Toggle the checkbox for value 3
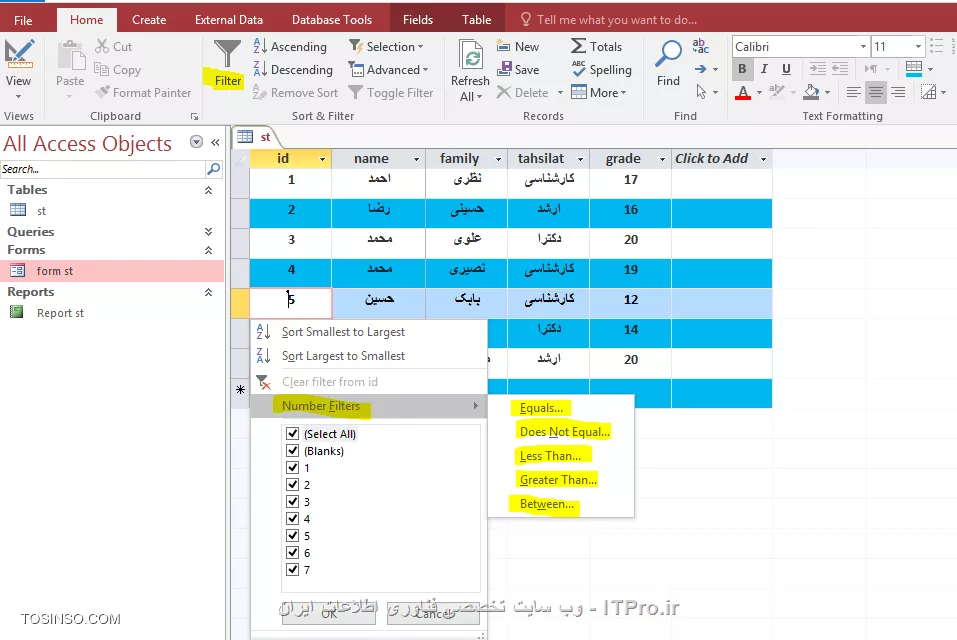The width and height of the screenshot is (957, 640). click(x=291, y=501)
